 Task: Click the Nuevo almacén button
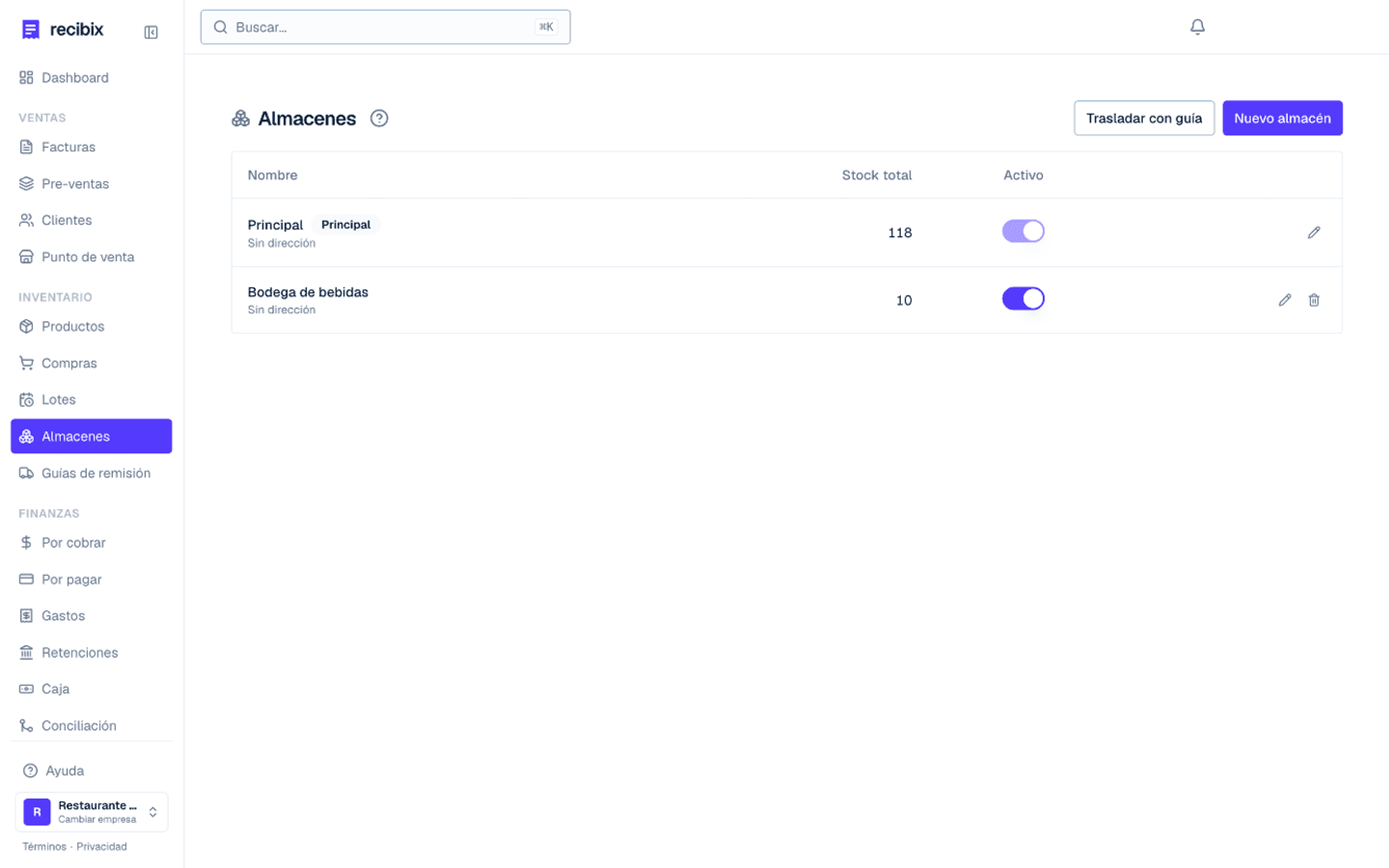coord(1282,118)
